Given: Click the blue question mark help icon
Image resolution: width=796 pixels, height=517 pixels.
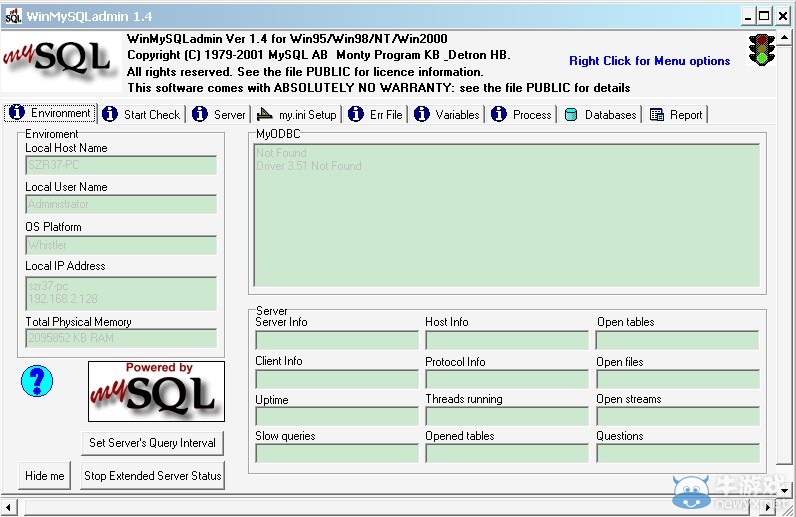Looking at the screenshot, I should (37, 381).
